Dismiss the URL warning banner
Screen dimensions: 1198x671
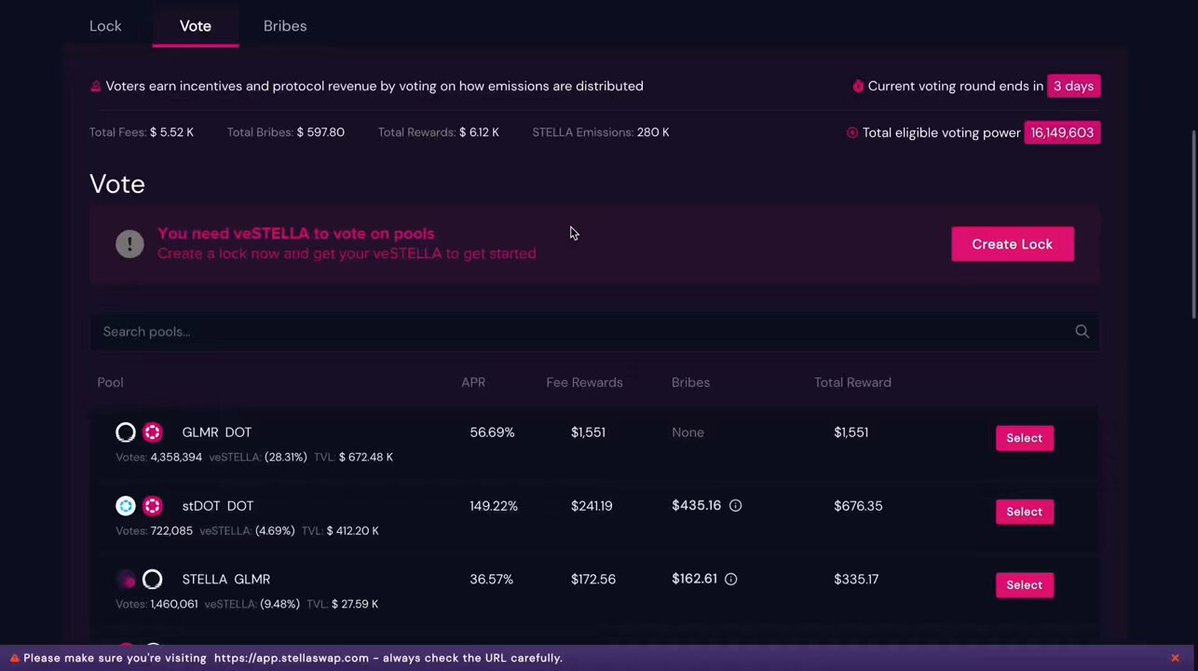pos(1175,658)
